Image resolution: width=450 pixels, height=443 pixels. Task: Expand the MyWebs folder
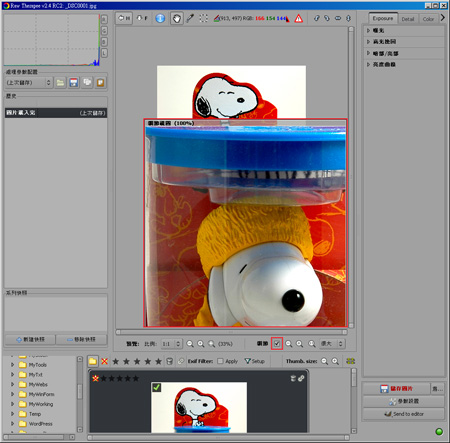[x=13, y=384]
